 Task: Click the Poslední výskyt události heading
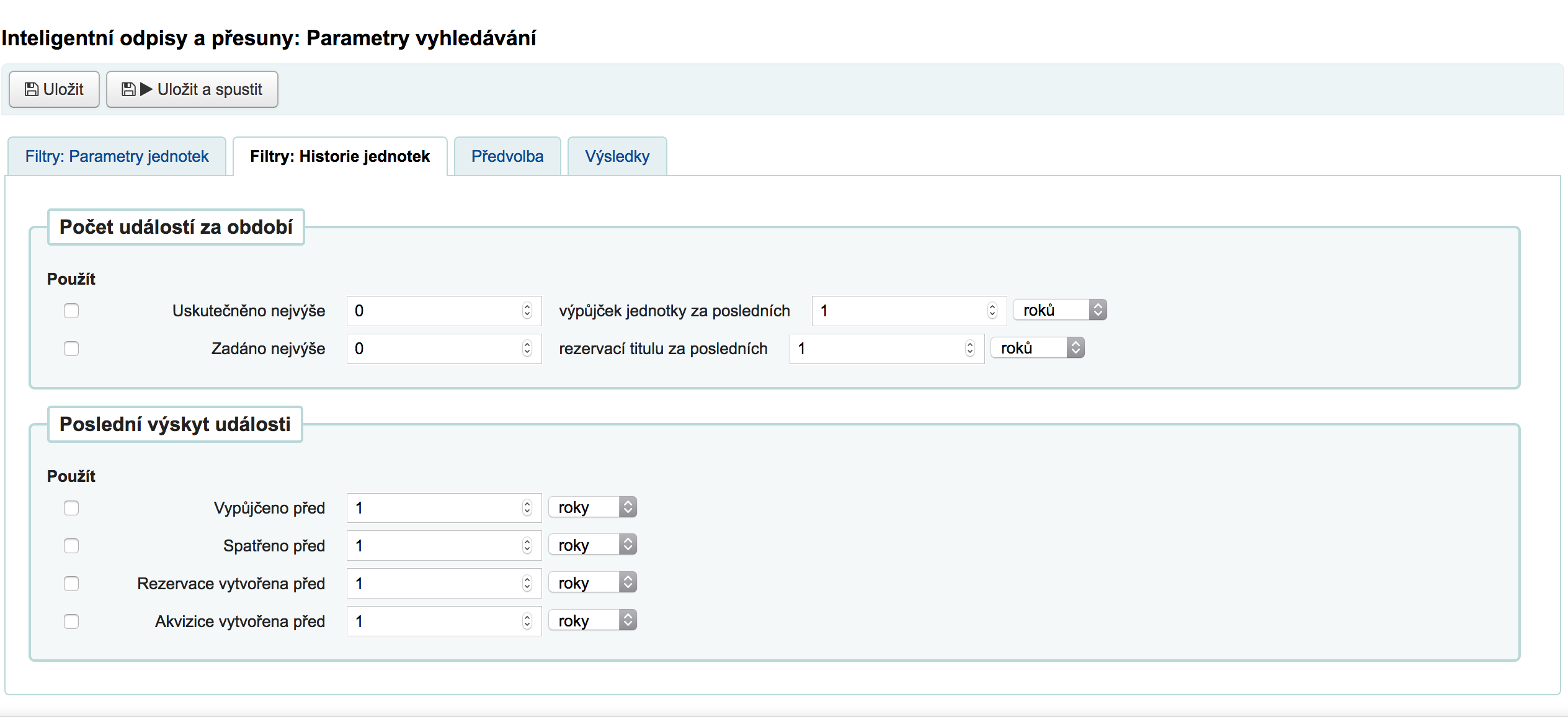pos(175,424)
